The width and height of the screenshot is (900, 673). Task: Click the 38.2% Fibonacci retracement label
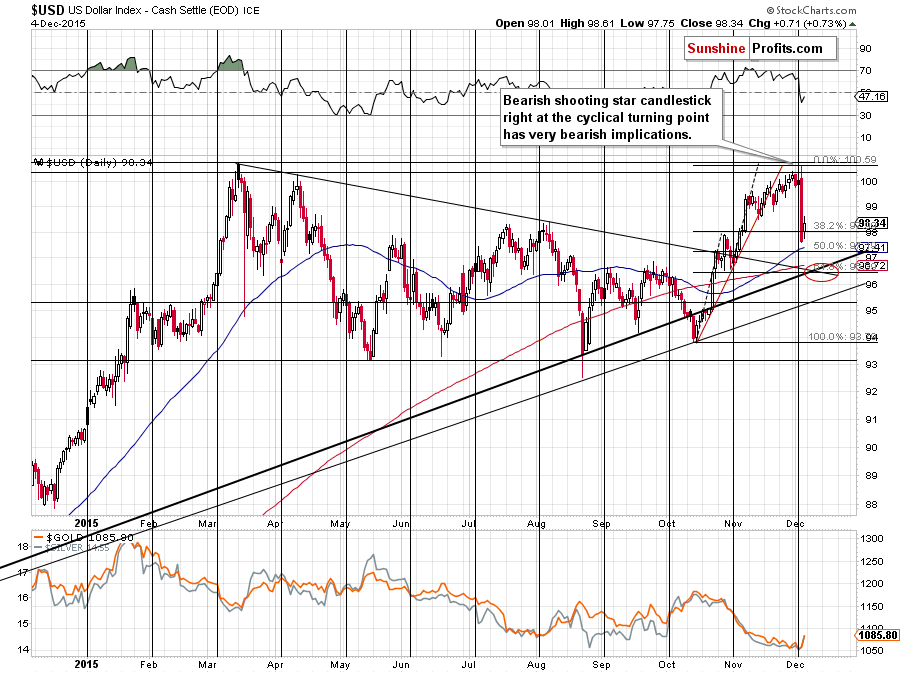833,225
